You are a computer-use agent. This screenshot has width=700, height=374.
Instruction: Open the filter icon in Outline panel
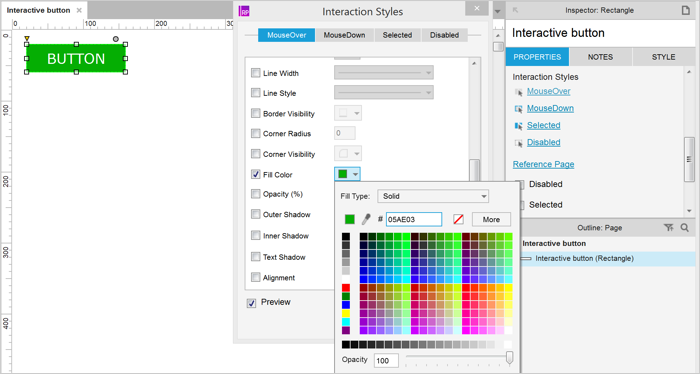pos(668,228)
